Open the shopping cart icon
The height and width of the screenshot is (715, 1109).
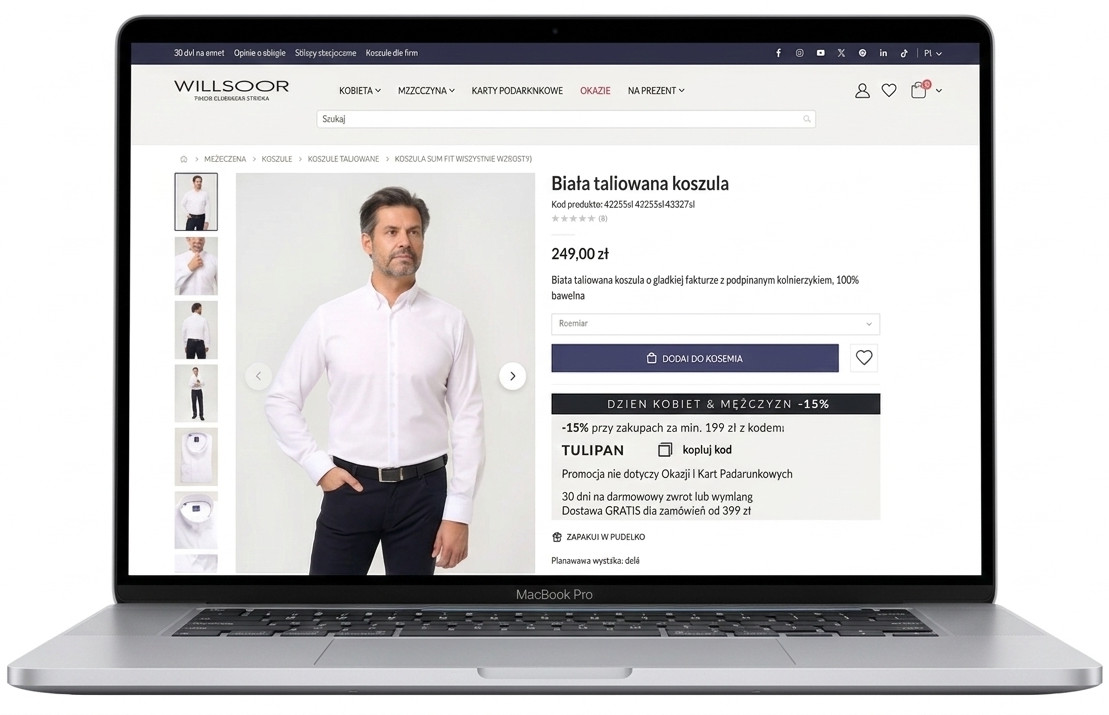click(919, 90)
